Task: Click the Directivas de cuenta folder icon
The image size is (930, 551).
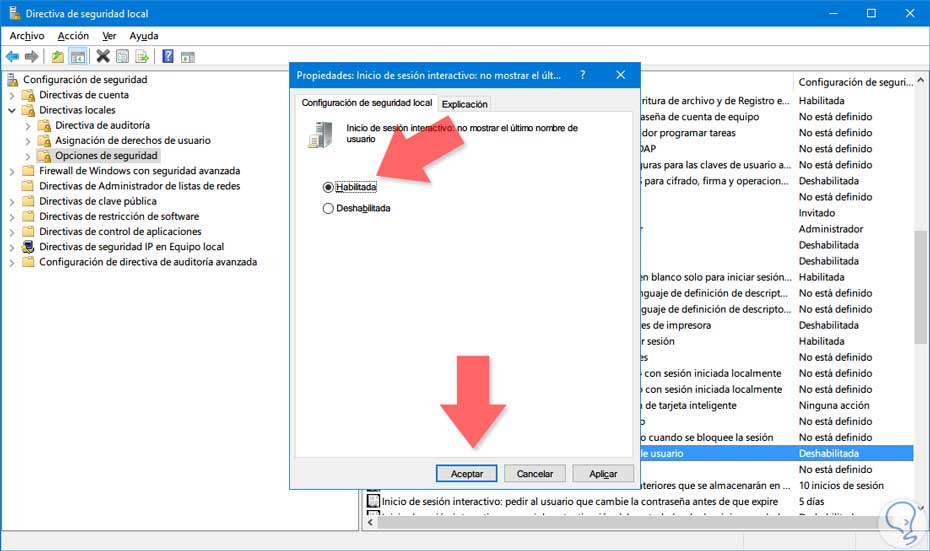Action: [28, 95]
